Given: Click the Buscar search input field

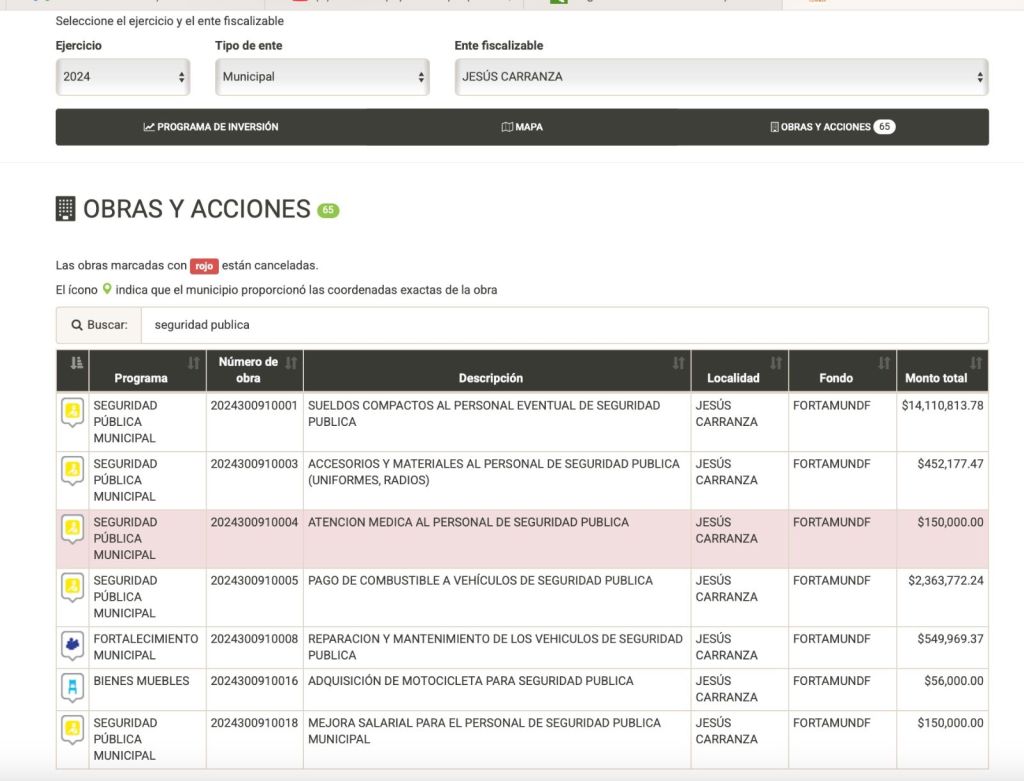Looking at the screenshot, I should (x=564, y=325).
